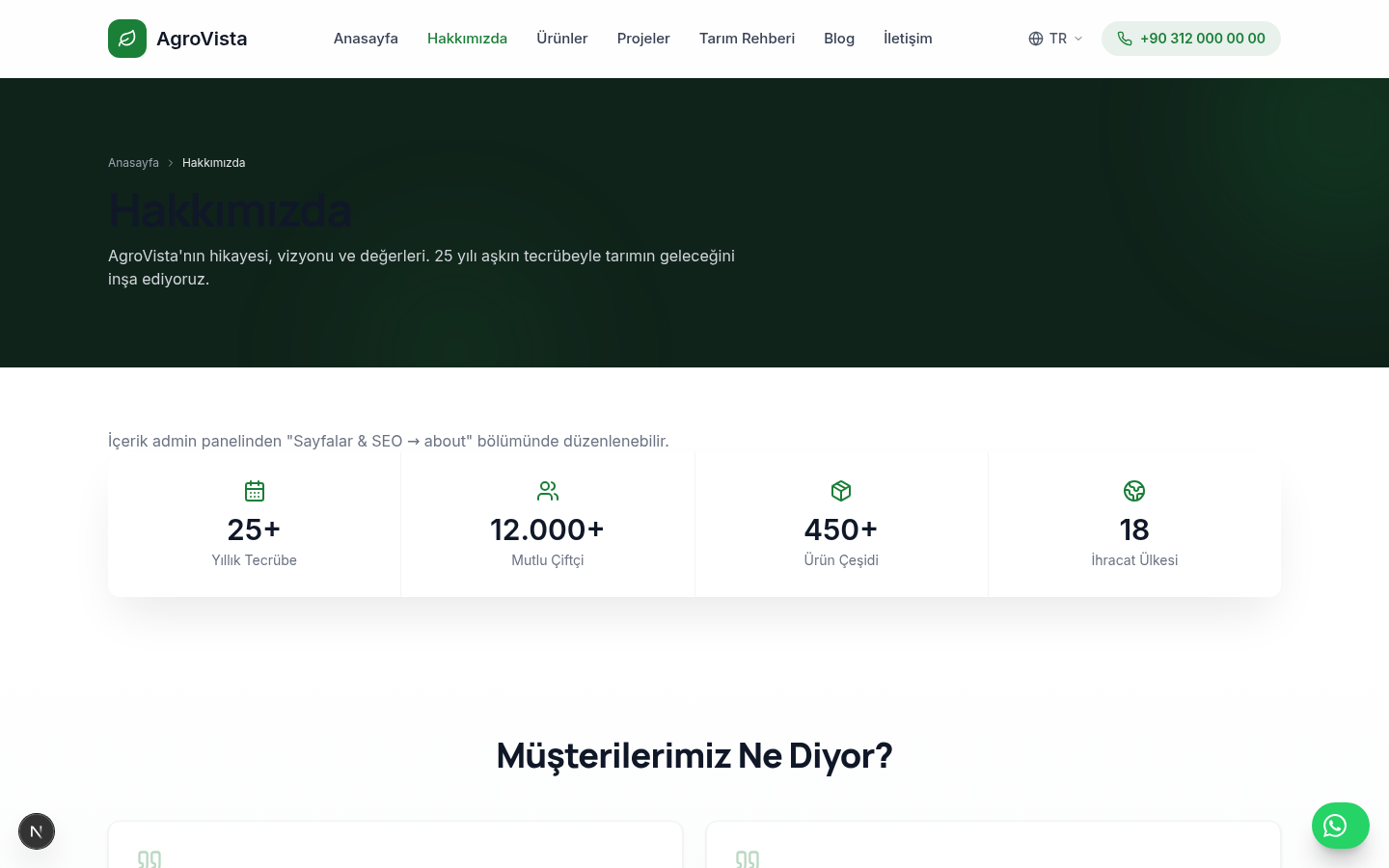Click the 18 statistic value
This screenshot has height=868, width=1389.
[1134, 529]
